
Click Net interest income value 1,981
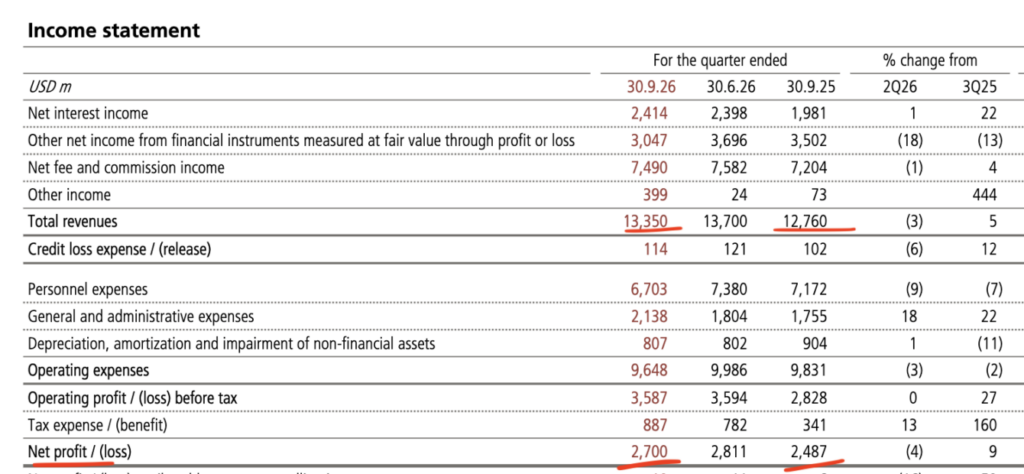coord(808,113)
